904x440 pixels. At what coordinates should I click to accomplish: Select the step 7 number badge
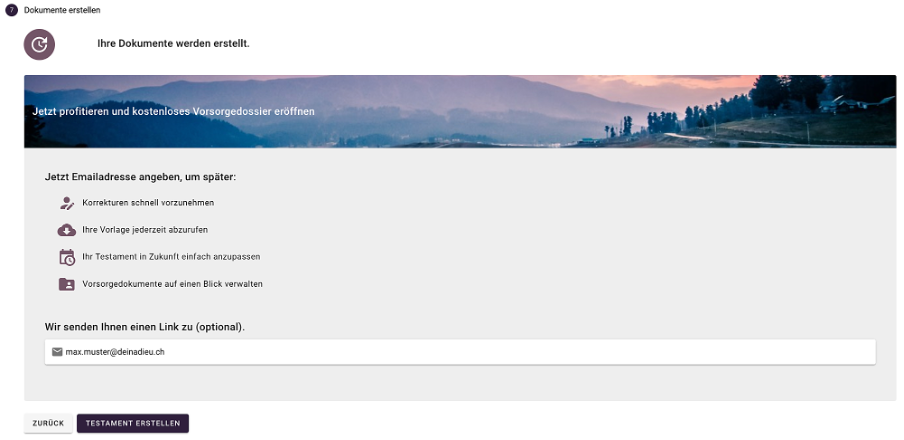pos(12,10)
